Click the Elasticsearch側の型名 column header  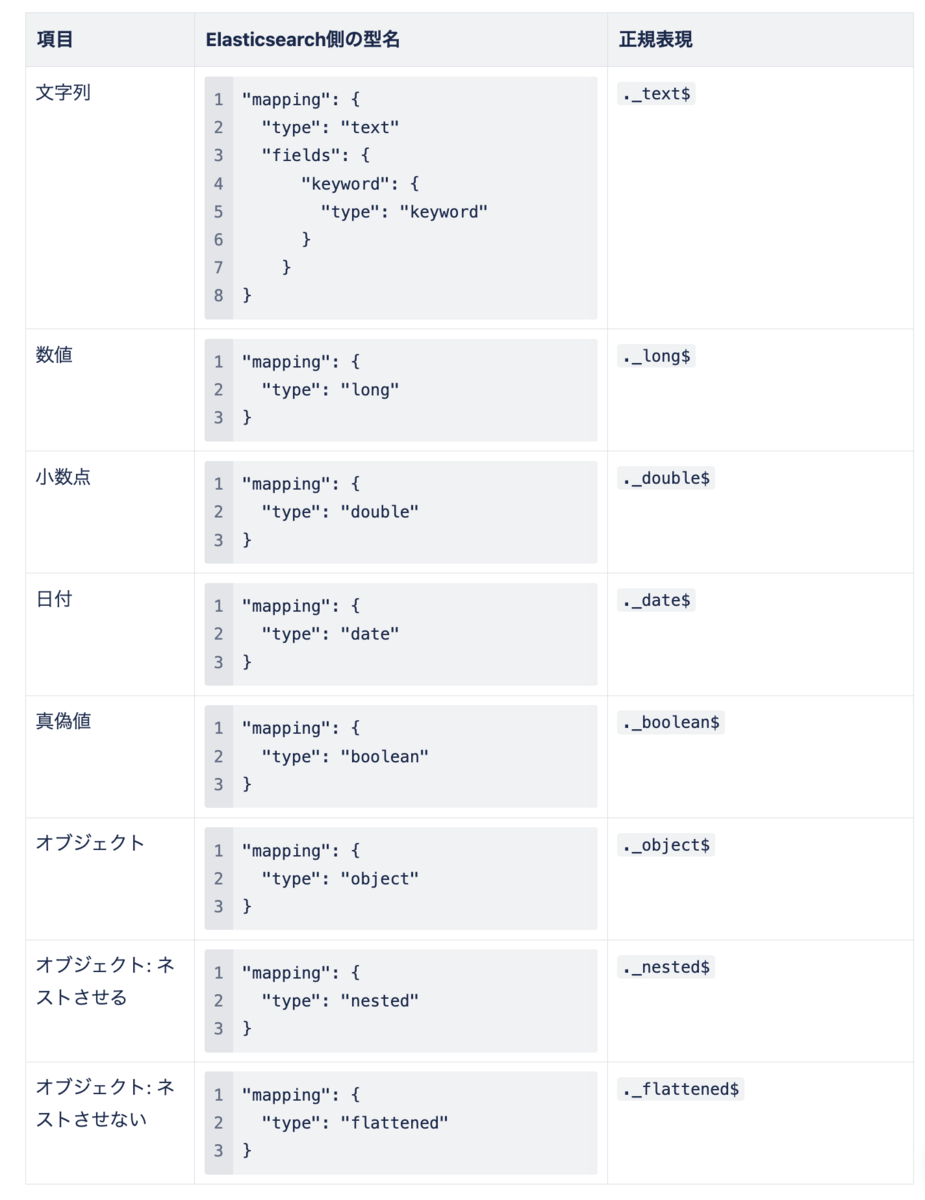[x=303, y=40]
